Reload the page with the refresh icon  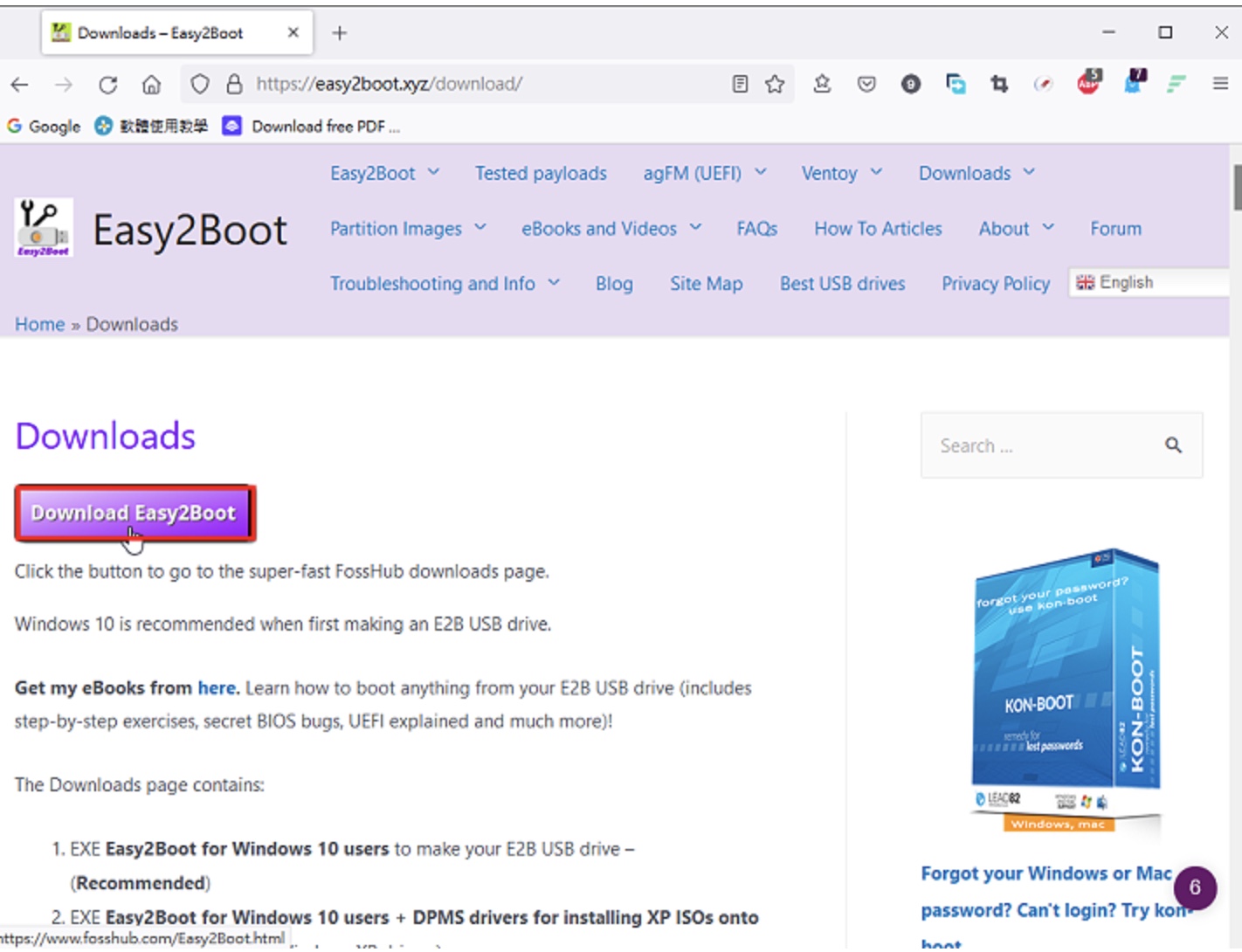[107, 85]
